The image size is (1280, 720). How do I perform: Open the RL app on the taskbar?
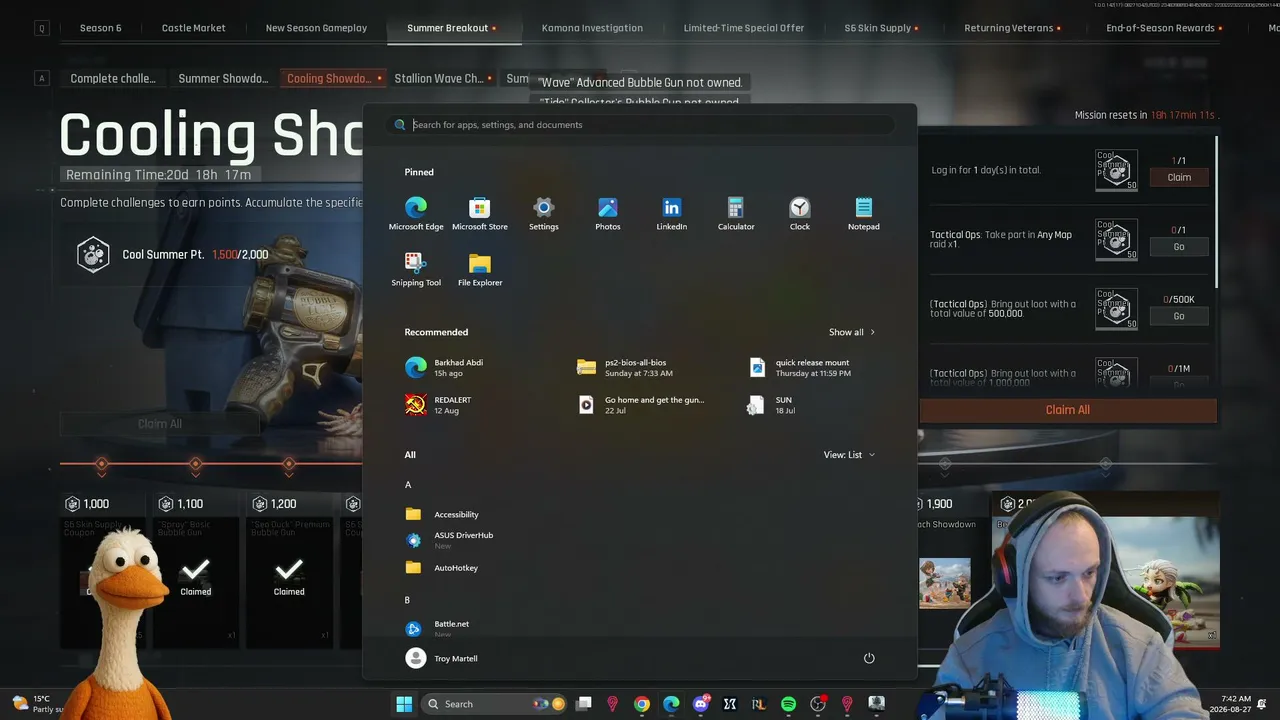coord(759,704)
